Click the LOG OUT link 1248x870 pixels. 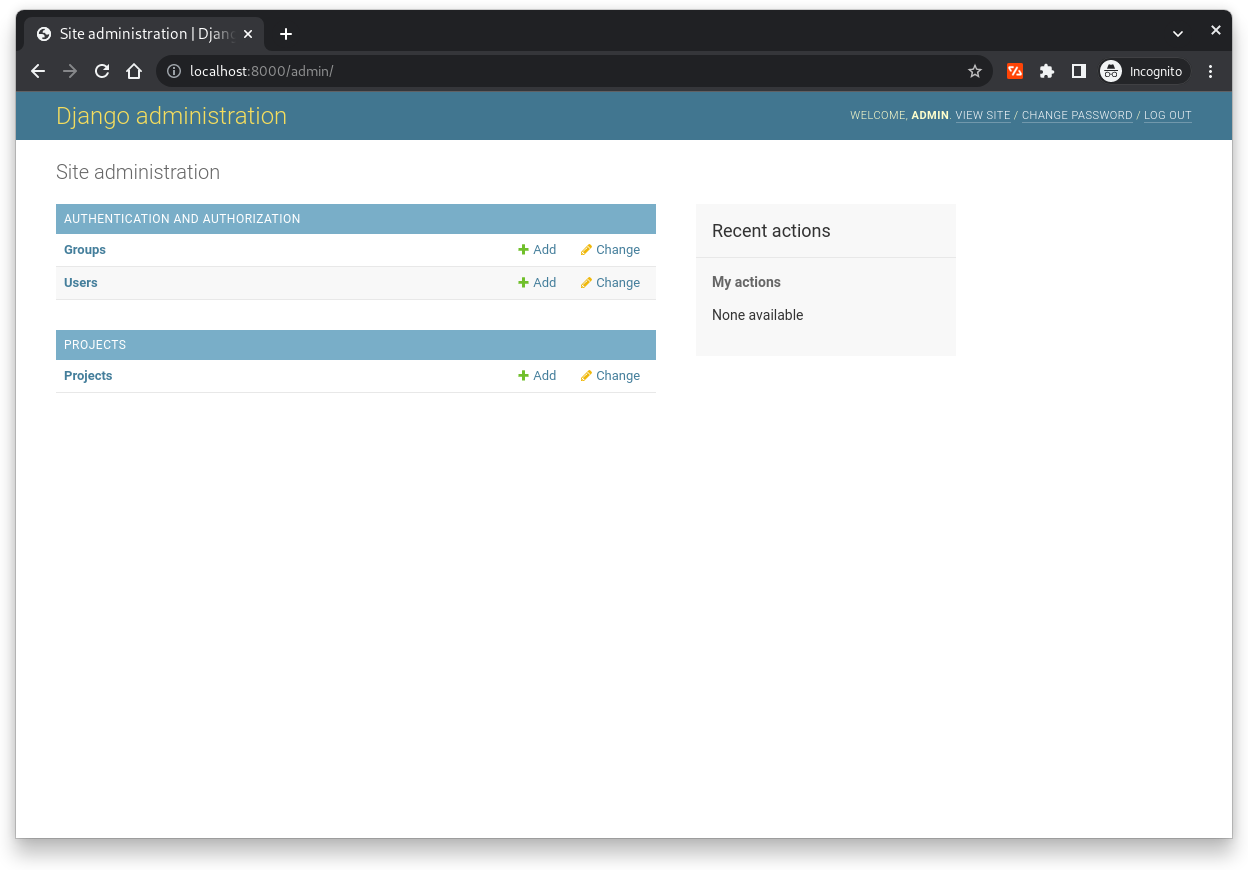pyautogui.click(x=1168, y=116)
